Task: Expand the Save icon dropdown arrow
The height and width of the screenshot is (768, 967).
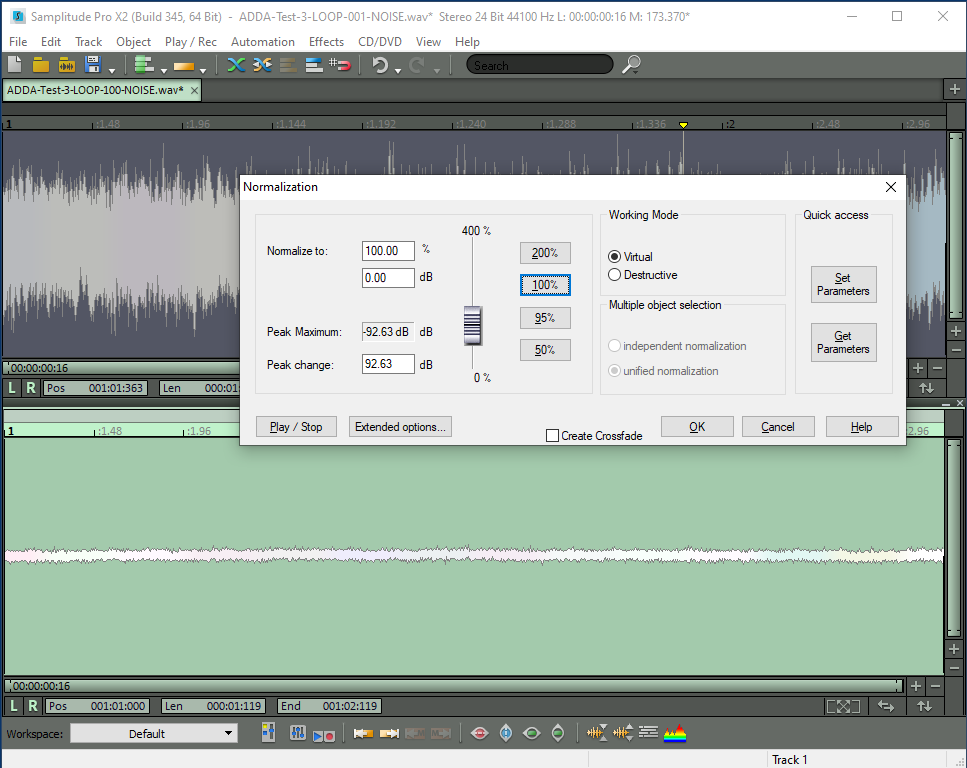Action: coord(111,70)
